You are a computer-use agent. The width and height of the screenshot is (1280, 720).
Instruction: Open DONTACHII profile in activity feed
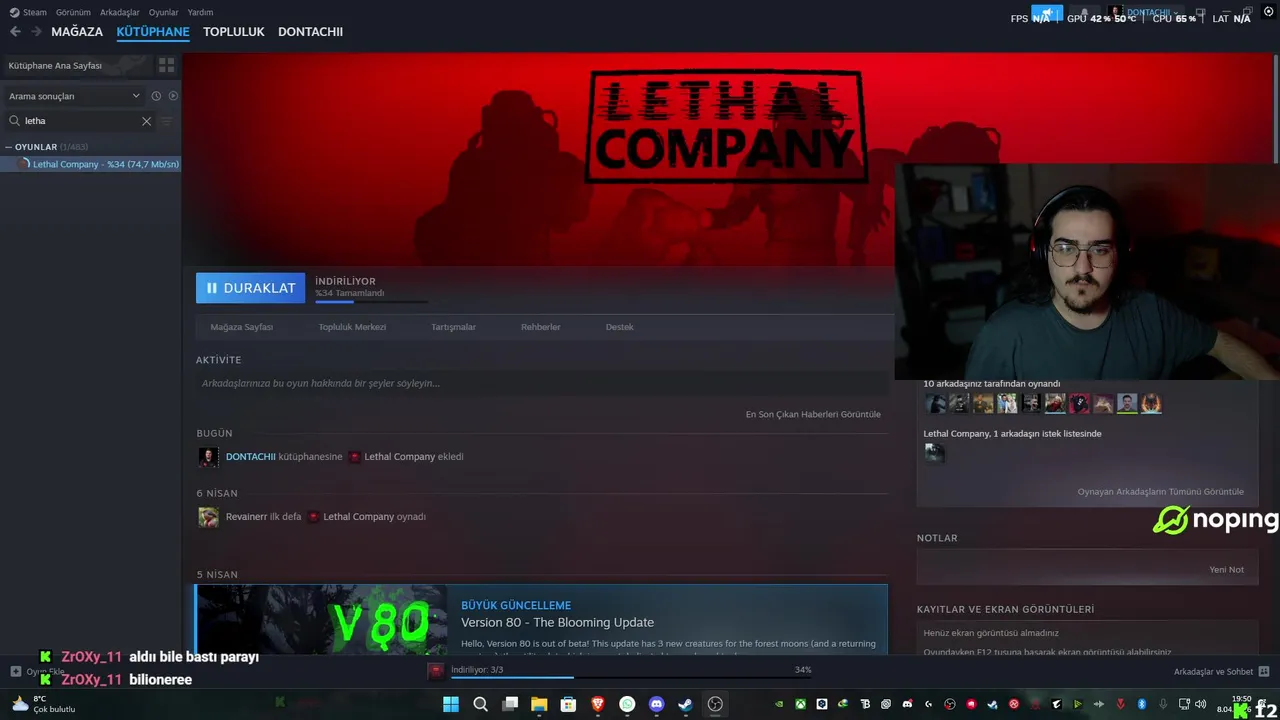[250, 457]
